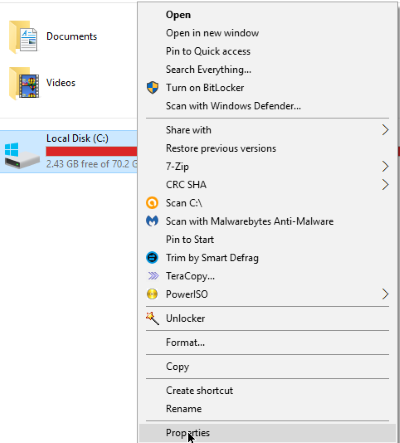Click the Videos folder label
Image resolution: width=400 pixels, height=443 pixels.
(61, 83)
